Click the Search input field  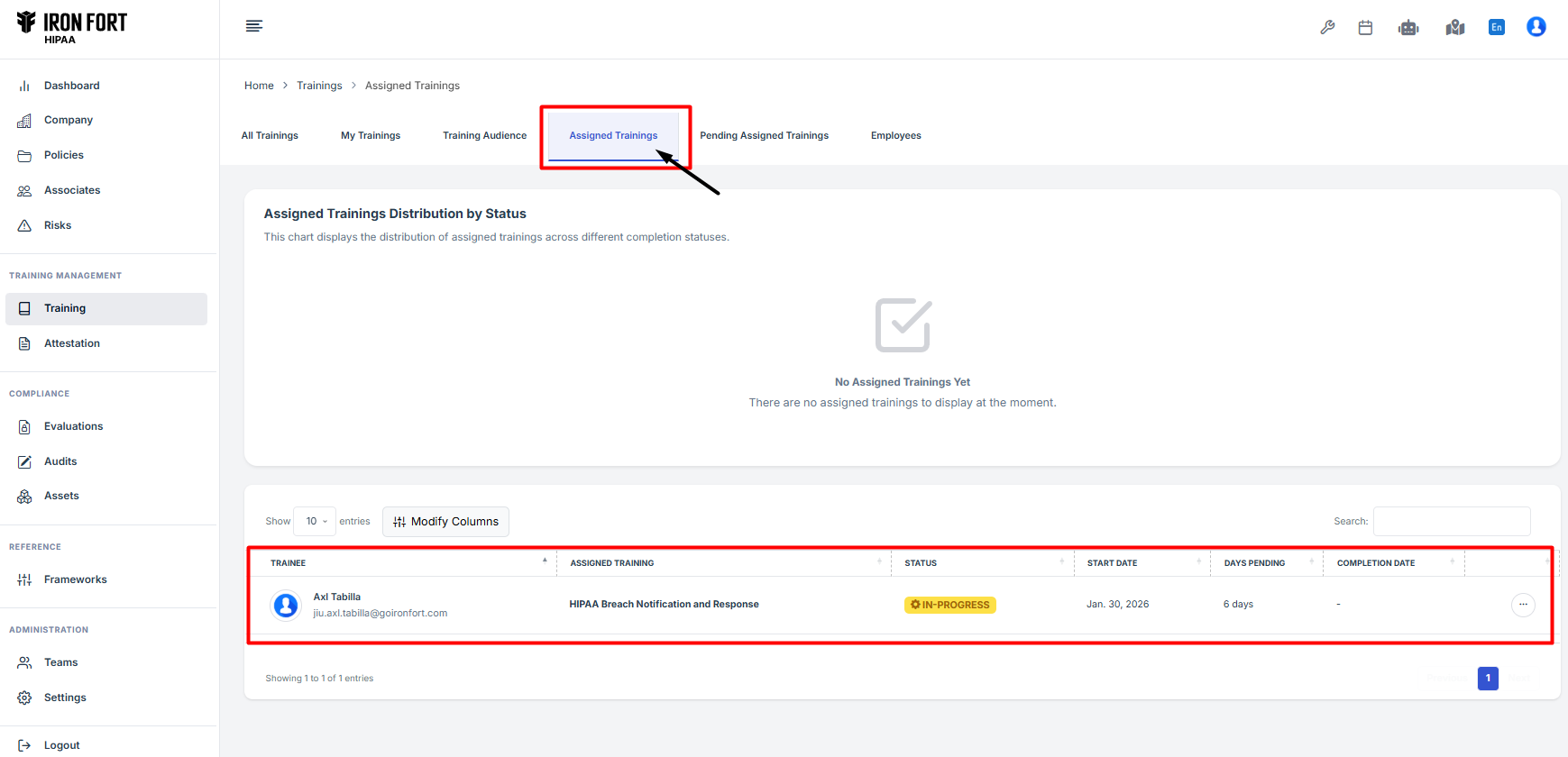[1451, 522]
